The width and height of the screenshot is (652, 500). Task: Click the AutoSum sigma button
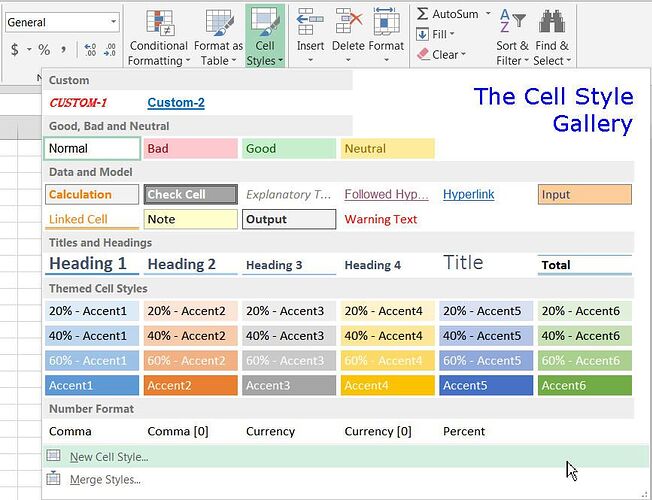coord(423,14)
